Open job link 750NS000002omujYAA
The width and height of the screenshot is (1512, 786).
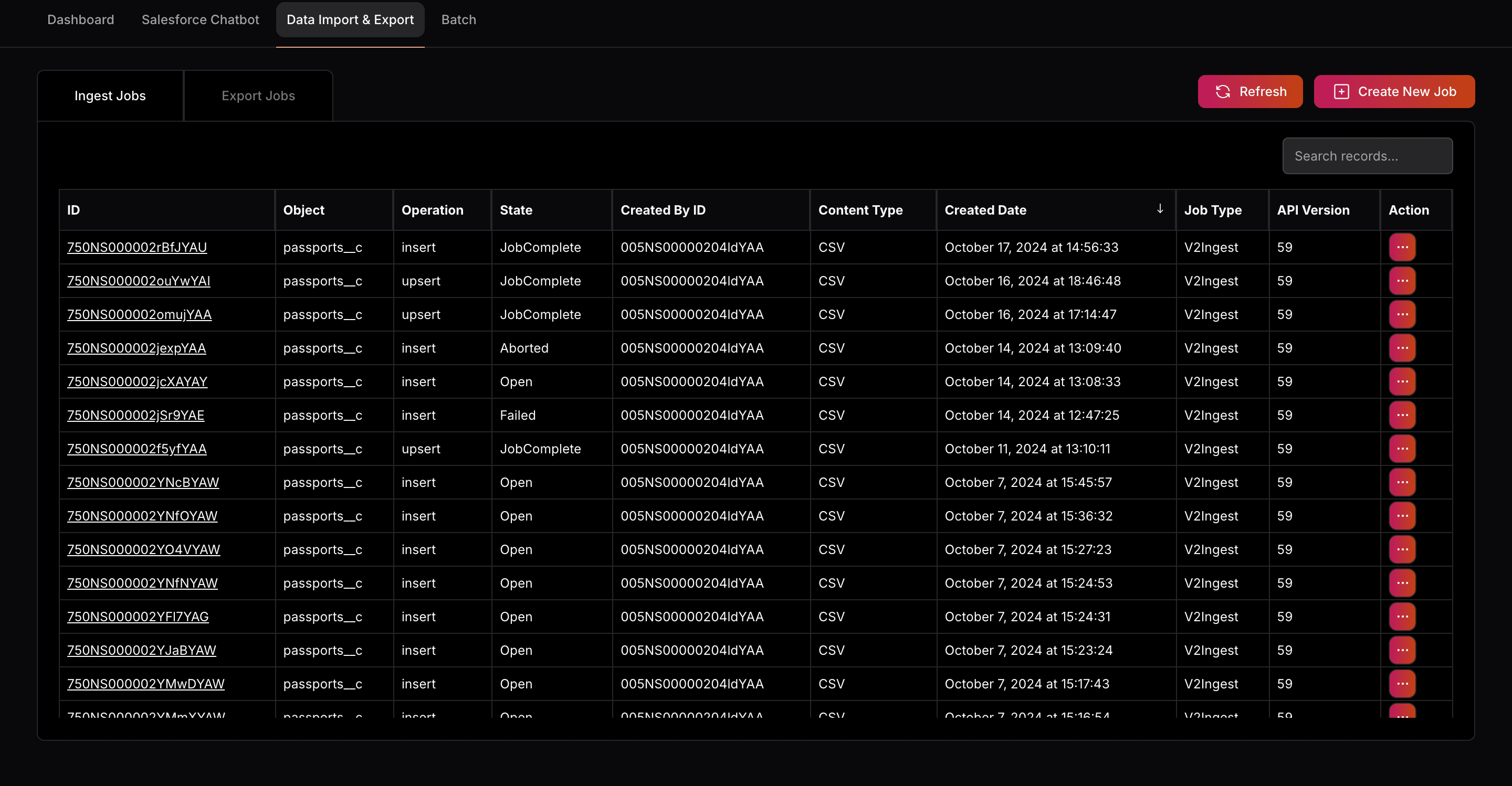click(x=139, y=314)
